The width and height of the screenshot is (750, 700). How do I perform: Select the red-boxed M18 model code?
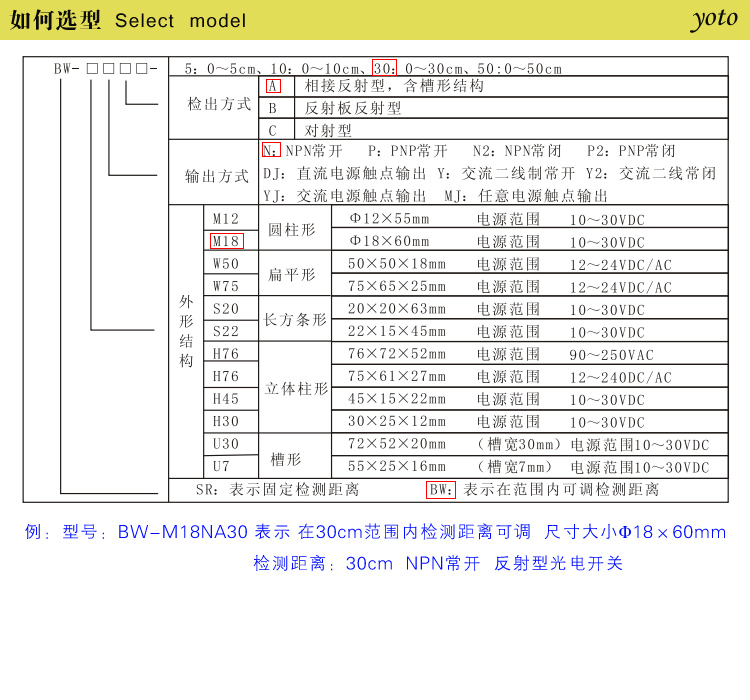225,241
